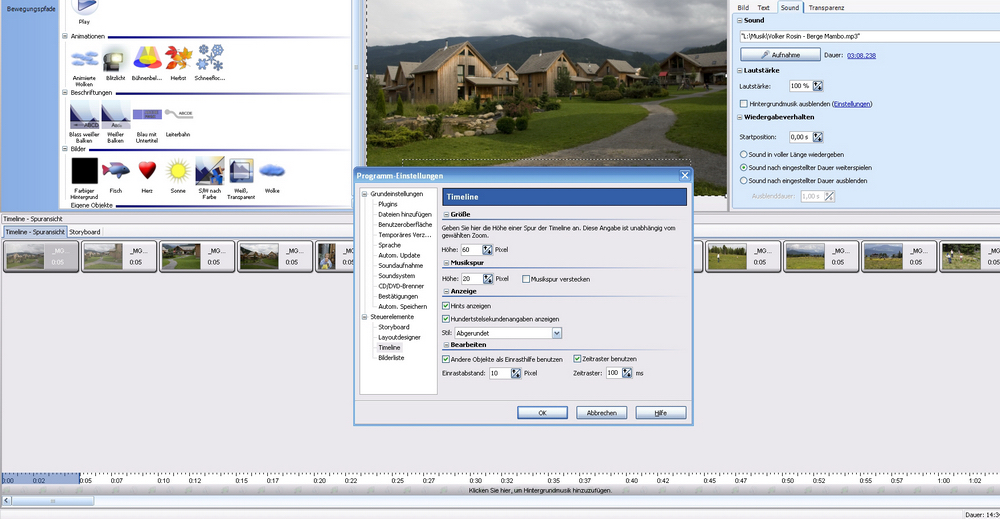Select the Herz heart image object
The image size is (1000, 519).
coord(148,169)
